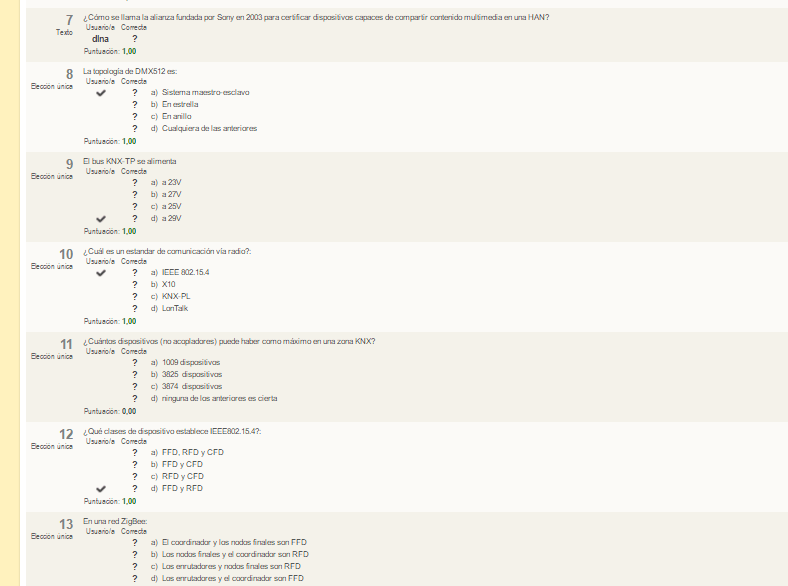Click the answer text 'Los enrutadores y el coordinador son FFD'

point(233,578)
